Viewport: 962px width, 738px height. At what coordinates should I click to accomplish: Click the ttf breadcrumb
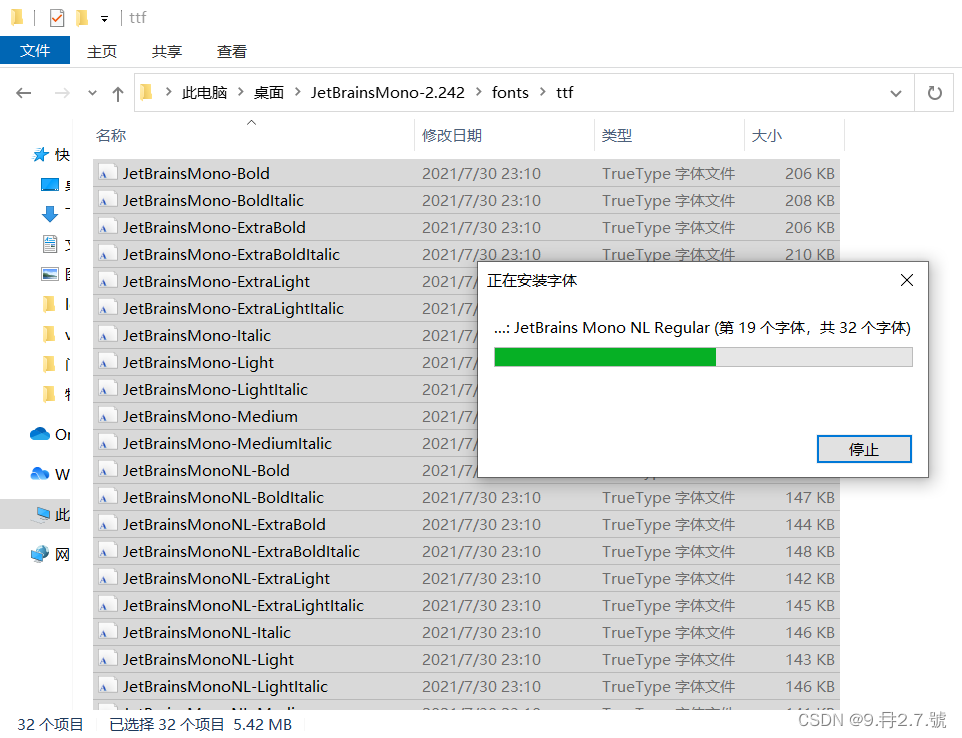point(564,93)
